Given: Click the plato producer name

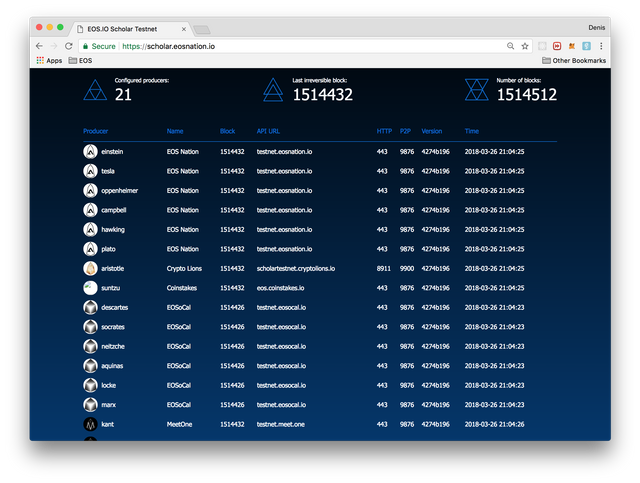Looking at the screenshot, I should (x=108, y=249).
